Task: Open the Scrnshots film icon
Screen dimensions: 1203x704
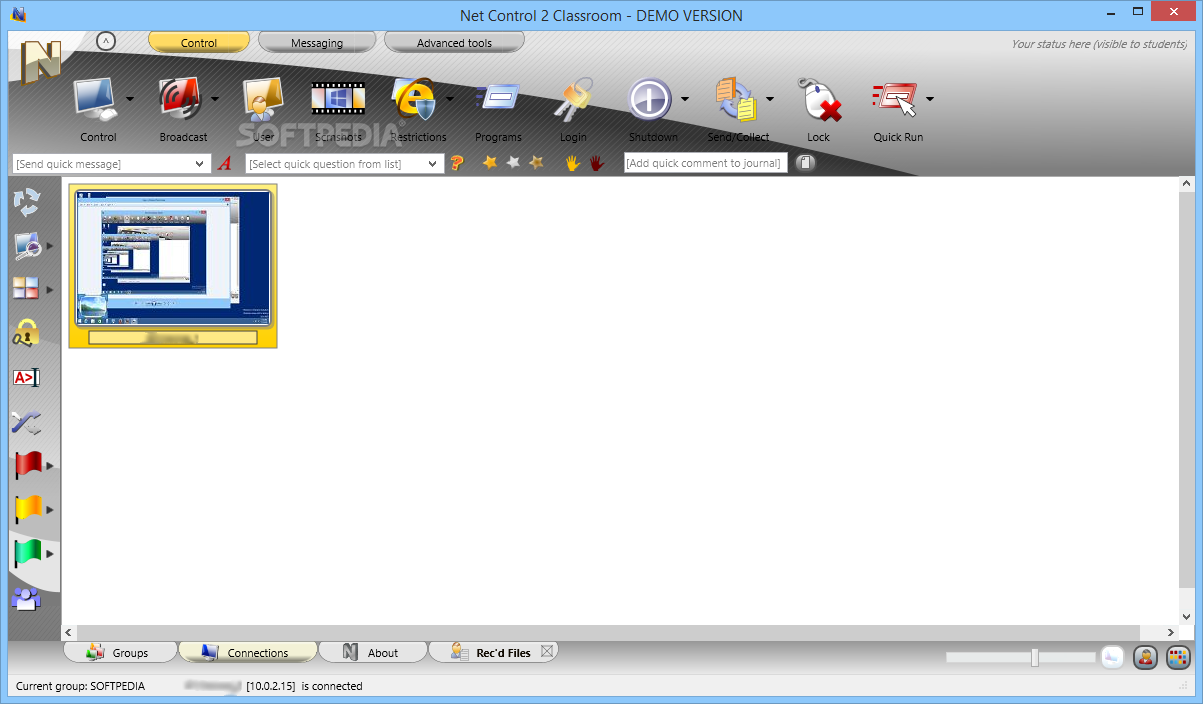Action: pos(338,99)
